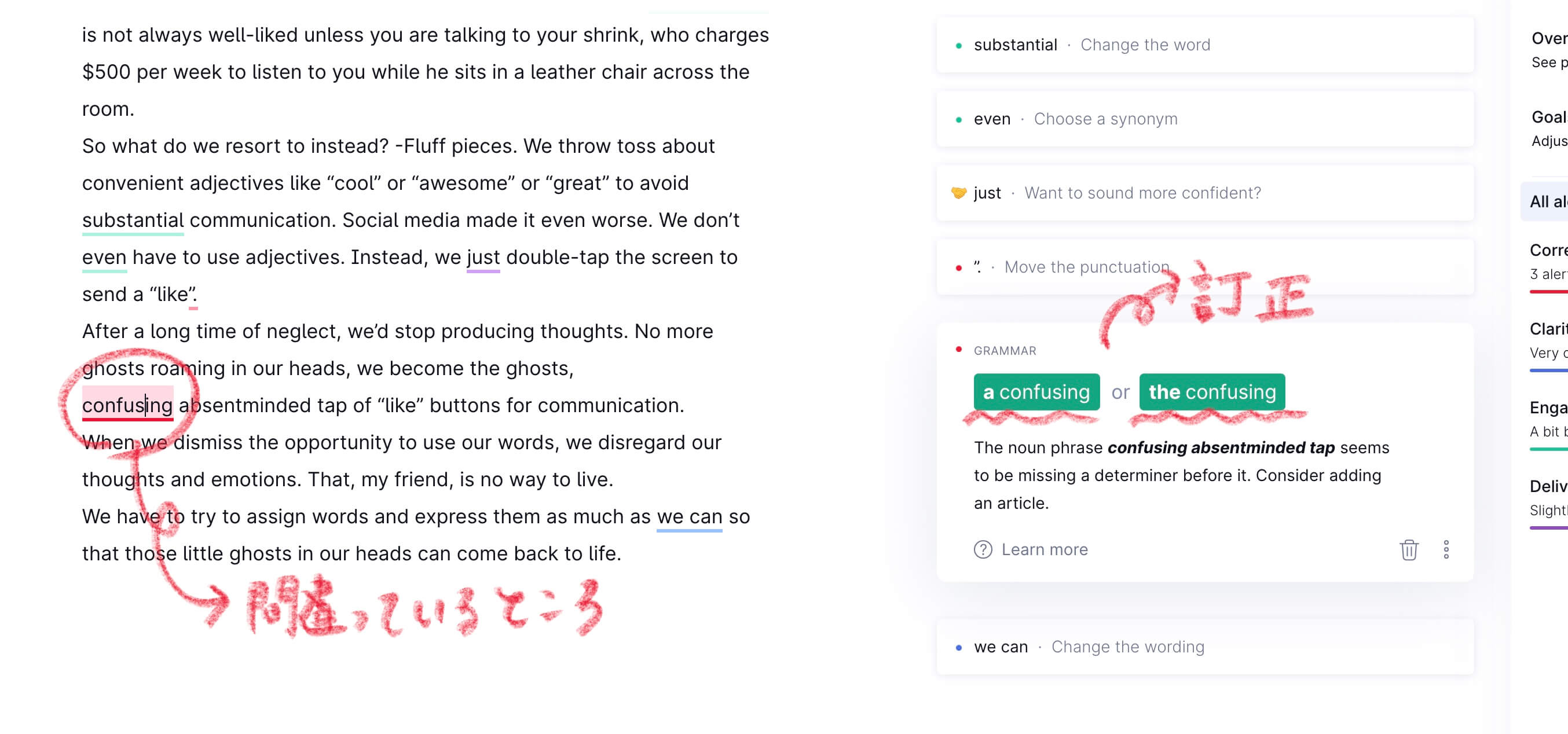This screenshot has height=734, width=1568.
Task: Expand the 'substantial' Change the word card
Action: pyautogui.click(x=1204, y=45)
